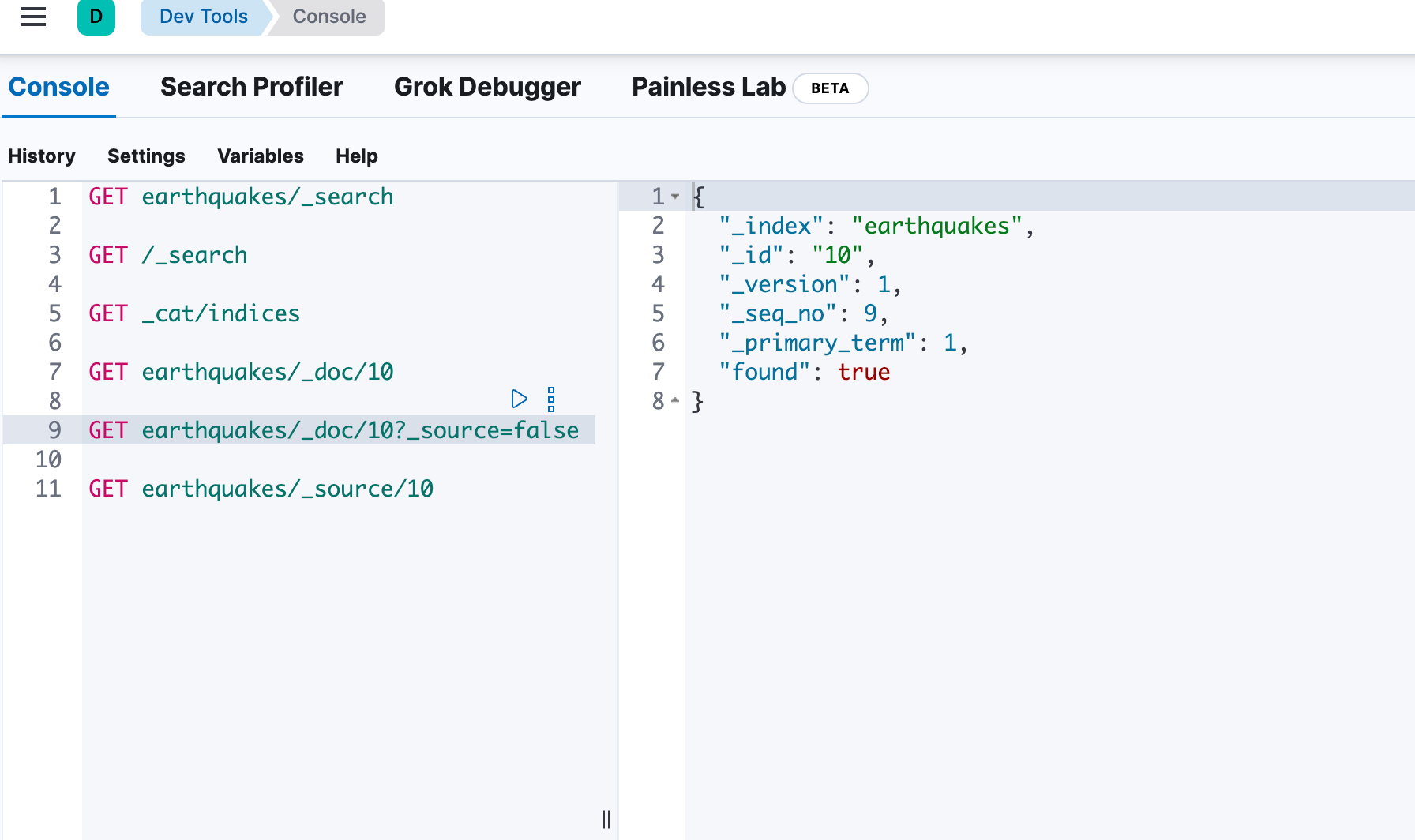Screen dimensions: 1415x840
Task: Click fold arrow at response line 8
Action: pyautogui.click(x=675, y=401)
